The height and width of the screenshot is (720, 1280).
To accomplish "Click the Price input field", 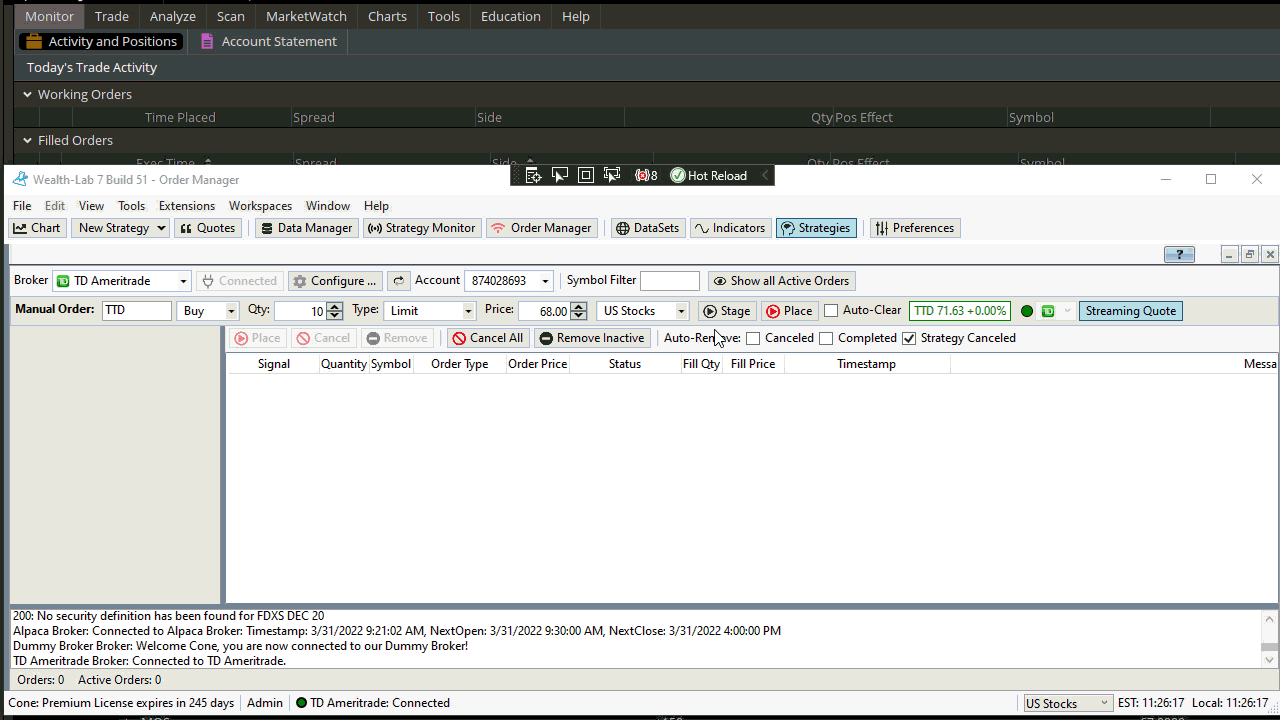I will point(544,311).
